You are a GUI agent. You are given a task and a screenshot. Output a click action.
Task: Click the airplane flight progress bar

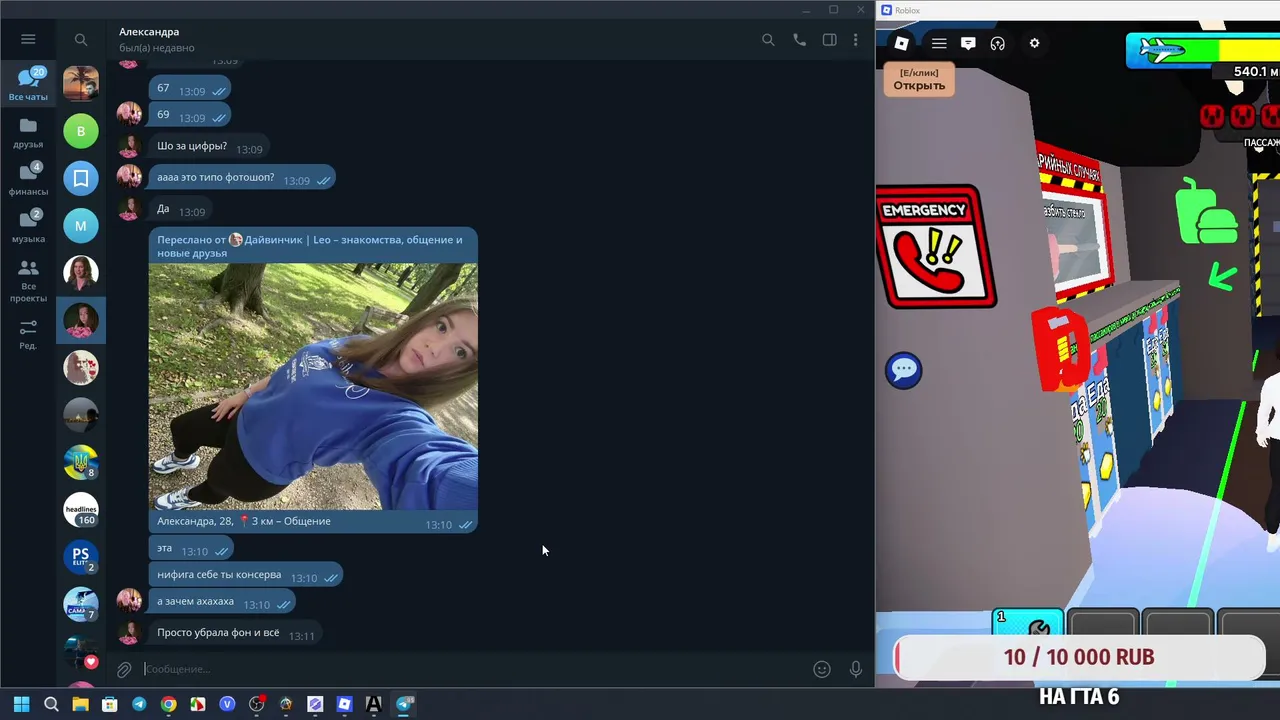tap(1203, 50)
